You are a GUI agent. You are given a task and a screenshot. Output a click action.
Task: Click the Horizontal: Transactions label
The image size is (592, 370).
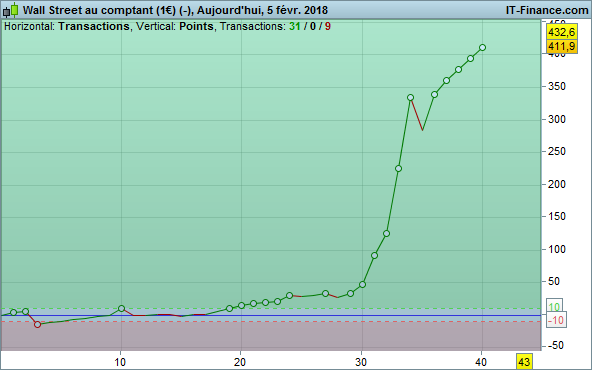click(67, 26)
